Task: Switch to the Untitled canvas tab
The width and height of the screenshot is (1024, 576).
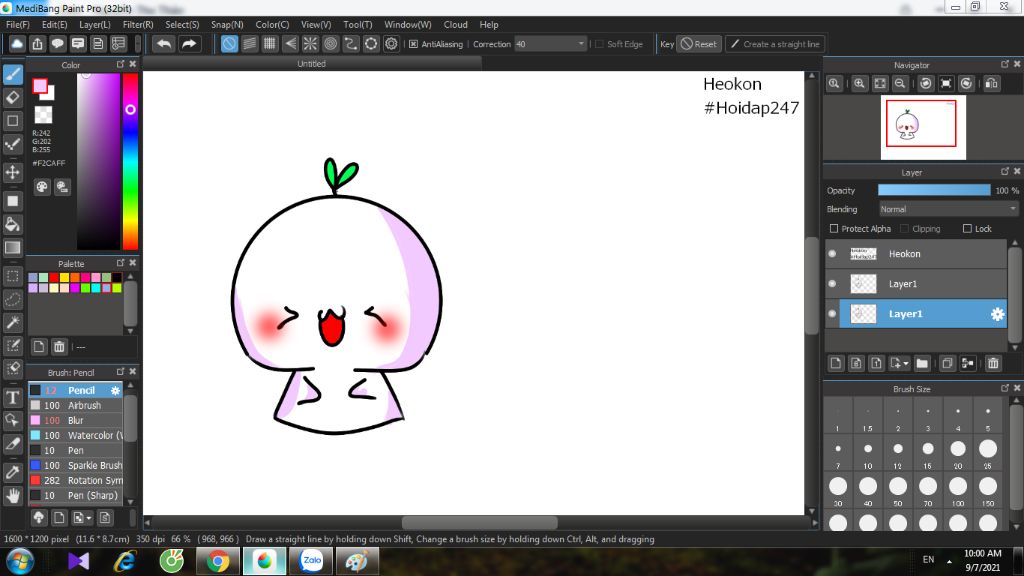Action: pos(312,64)
